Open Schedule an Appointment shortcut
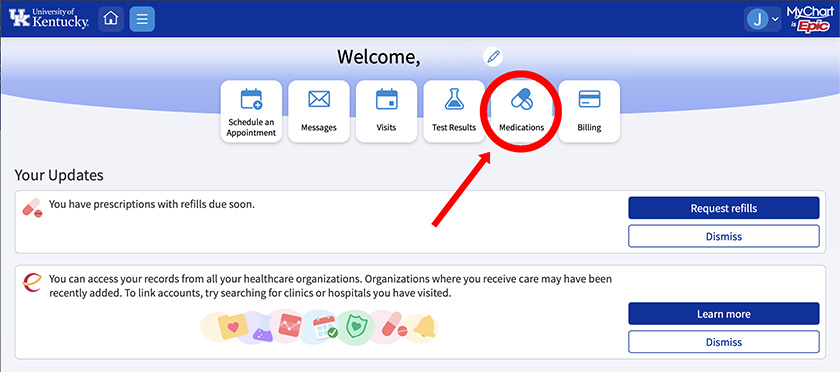The width and height of the screenshot is (840, 372). [x=251, y=111]
